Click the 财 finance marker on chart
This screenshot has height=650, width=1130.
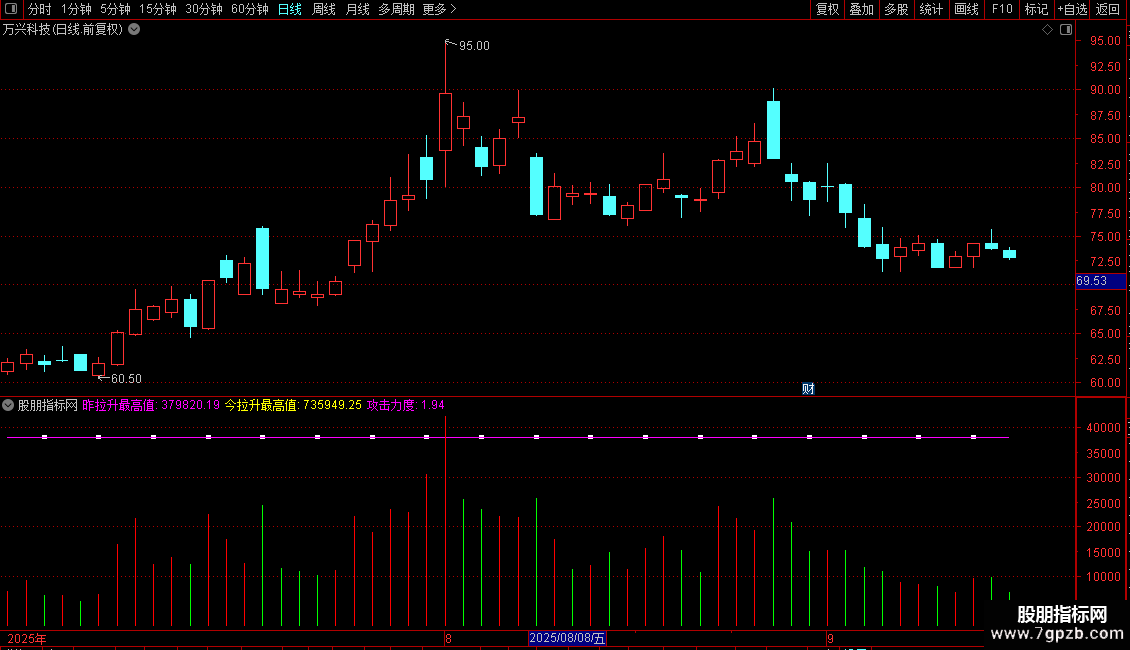(808, 389)
